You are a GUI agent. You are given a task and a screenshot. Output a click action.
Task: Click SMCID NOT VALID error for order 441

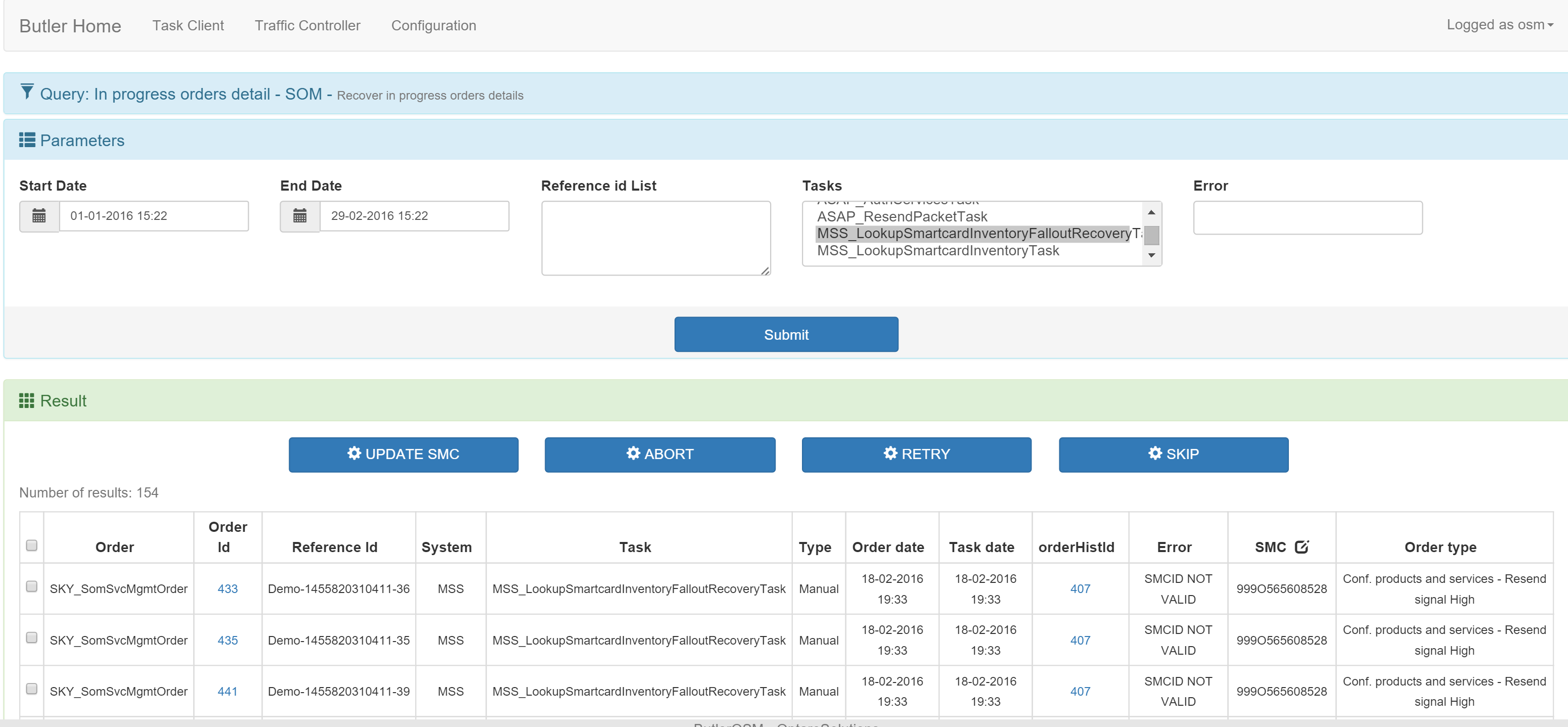(1178, 691)
